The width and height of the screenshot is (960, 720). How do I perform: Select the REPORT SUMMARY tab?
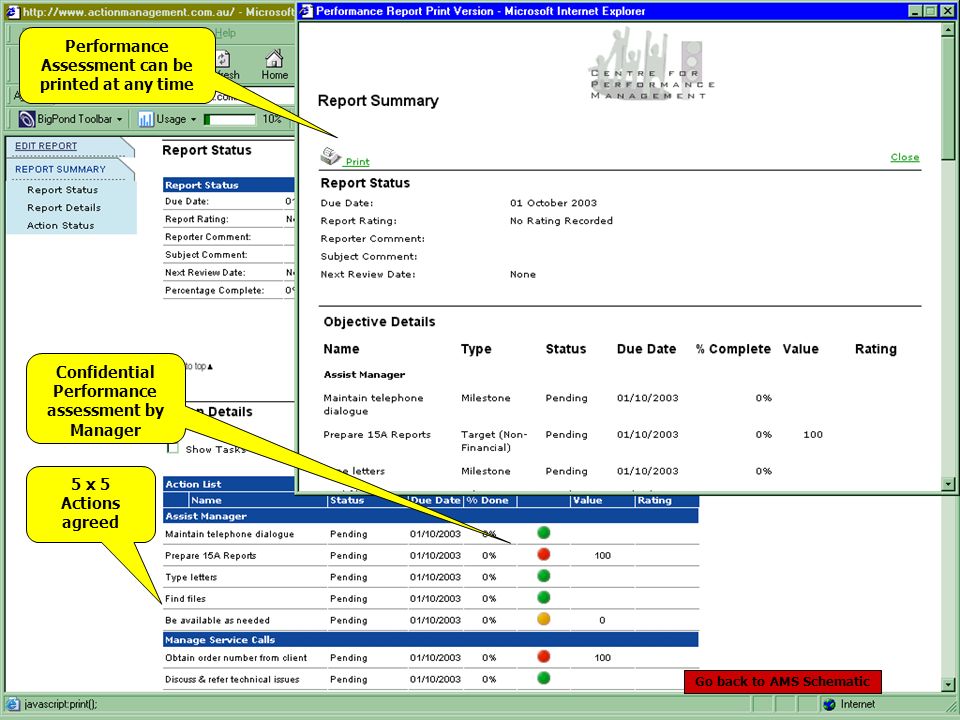(x=60, y=169)
